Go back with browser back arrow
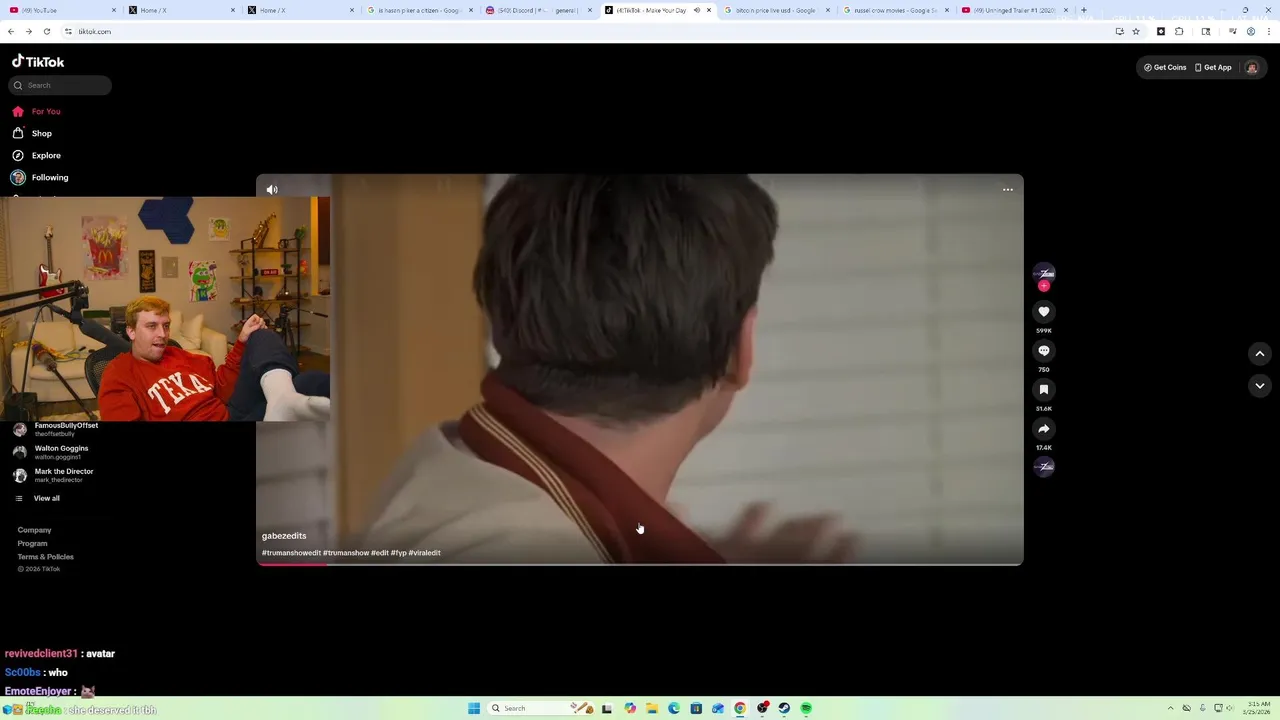Viewport: 1280px width, 720px height. tap(11, 31)
